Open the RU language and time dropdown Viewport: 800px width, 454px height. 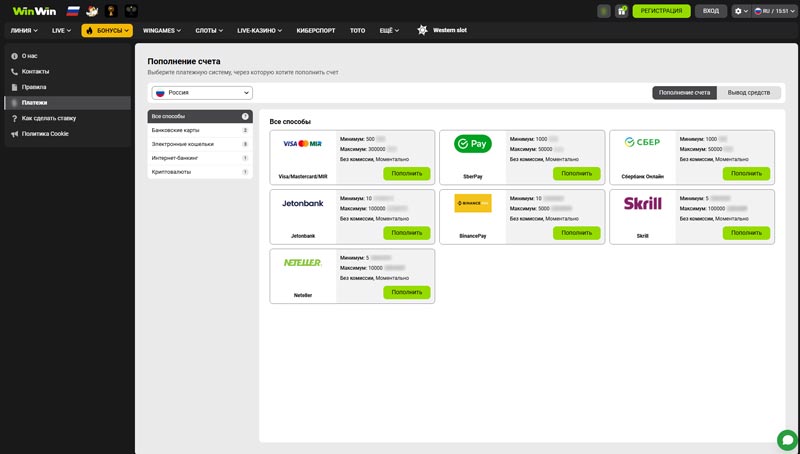click(x=774, y=11)
